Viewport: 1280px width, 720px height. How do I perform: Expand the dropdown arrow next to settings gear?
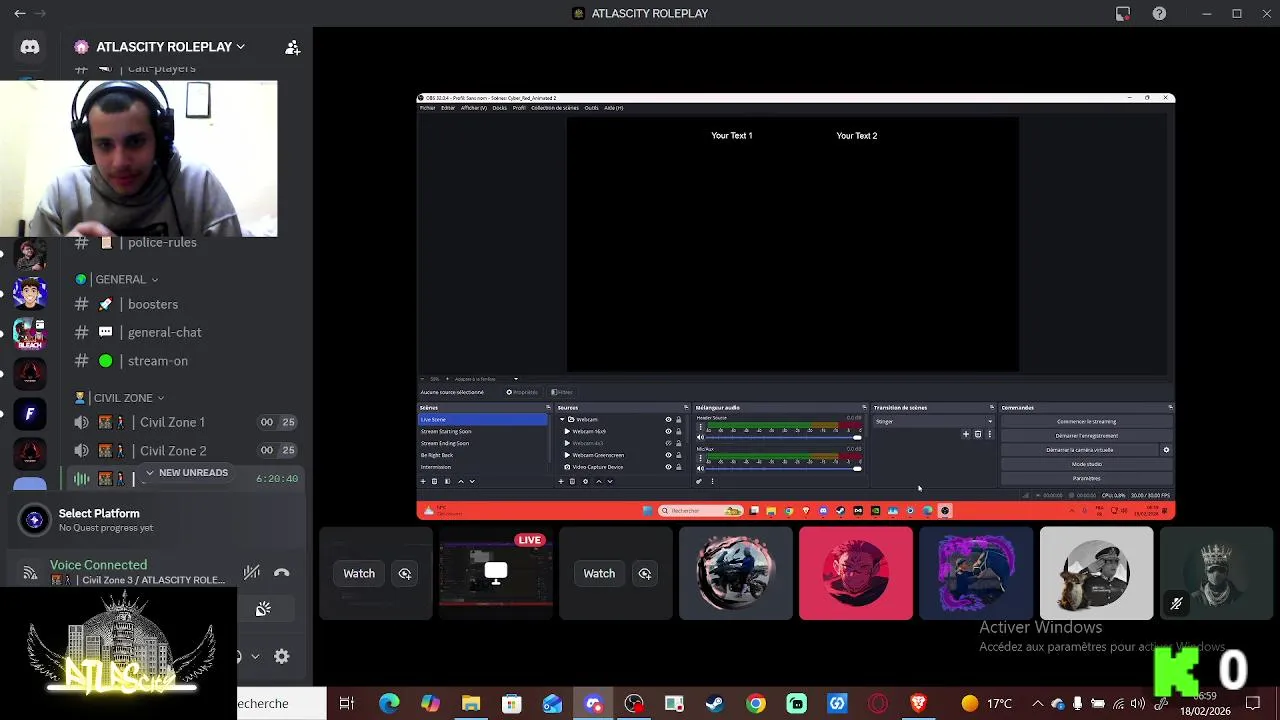tap(255, 657)
